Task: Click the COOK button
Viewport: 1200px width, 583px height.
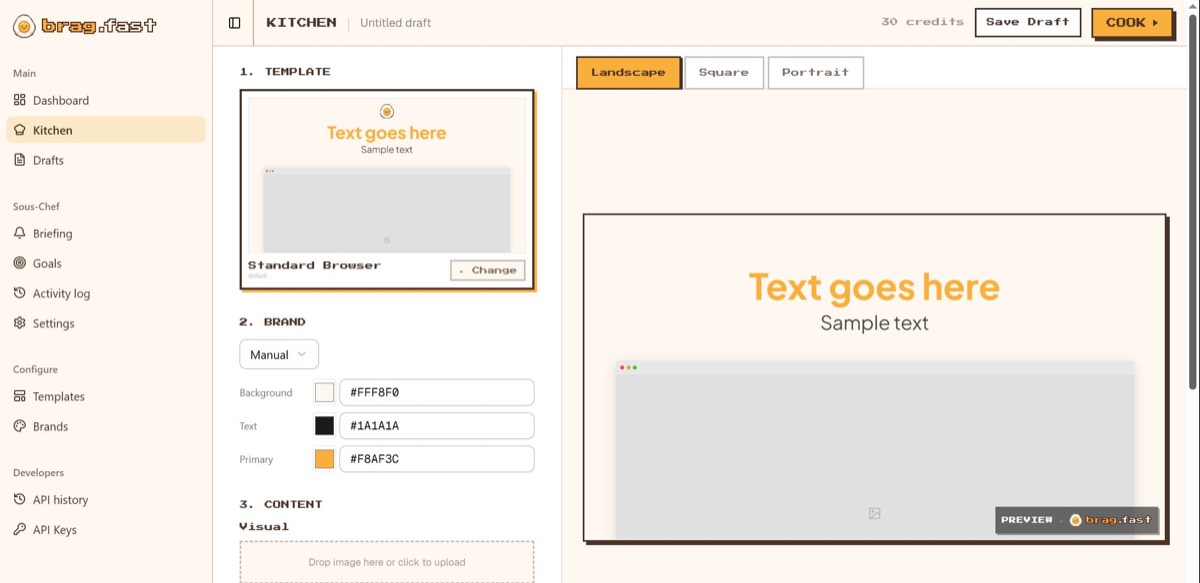Action: coord(1132,22)
